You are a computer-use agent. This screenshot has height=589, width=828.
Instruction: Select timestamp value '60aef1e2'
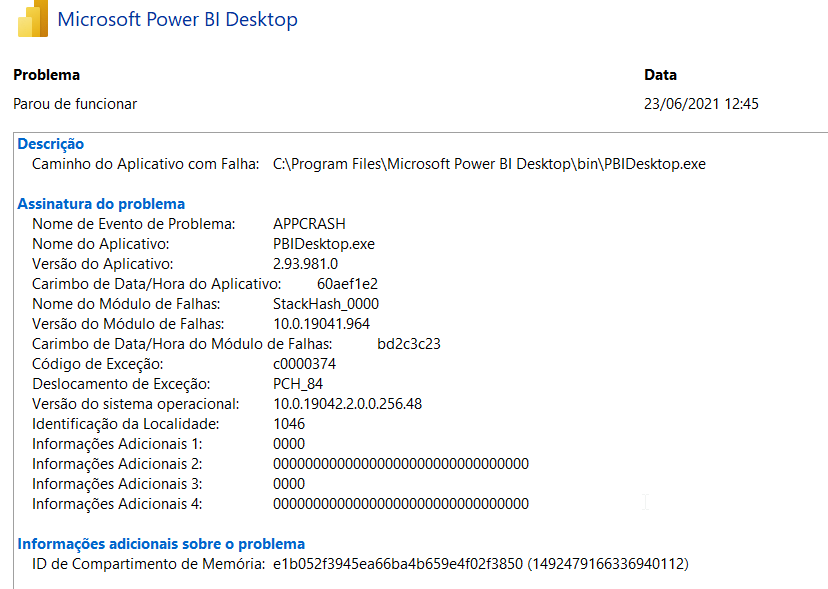[x=347, y=284]
